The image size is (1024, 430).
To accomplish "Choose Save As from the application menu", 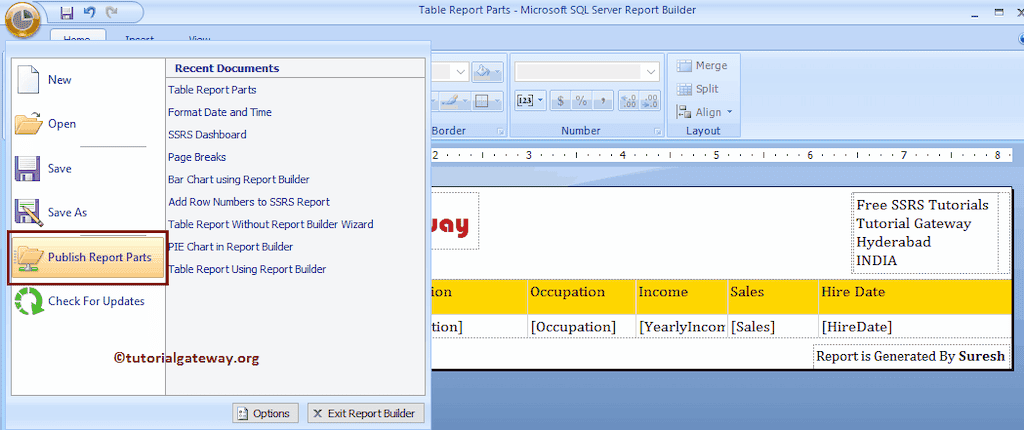I will [88, 212].
